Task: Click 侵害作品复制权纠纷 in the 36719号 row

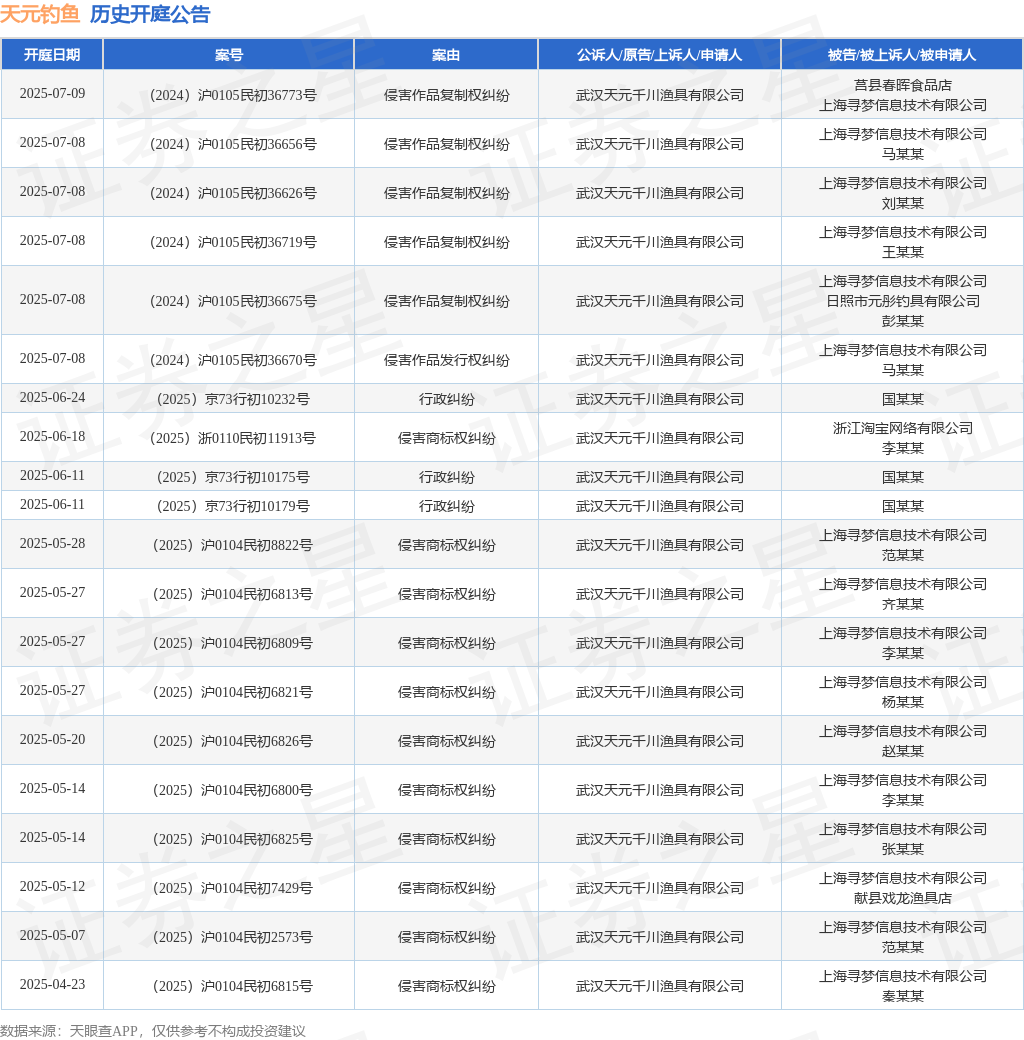Action: point(446,242)
